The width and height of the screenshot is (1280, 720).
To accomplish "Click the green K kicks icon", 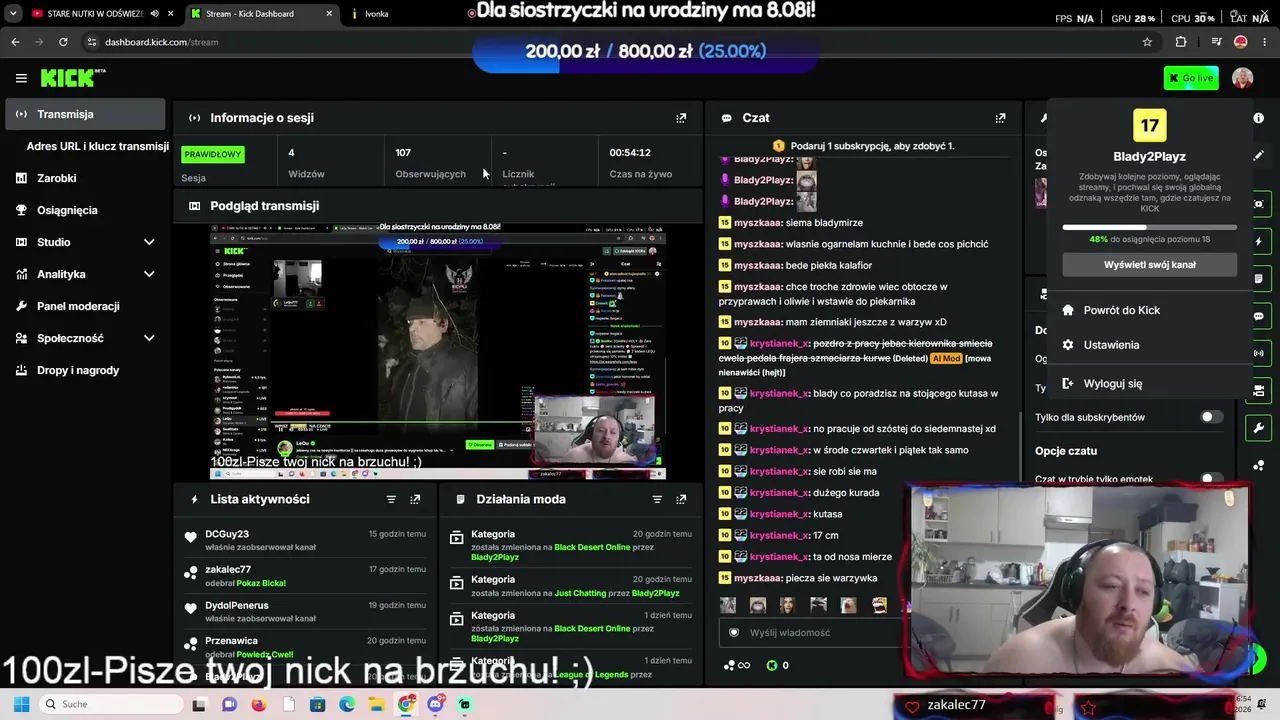I will 772,665.
